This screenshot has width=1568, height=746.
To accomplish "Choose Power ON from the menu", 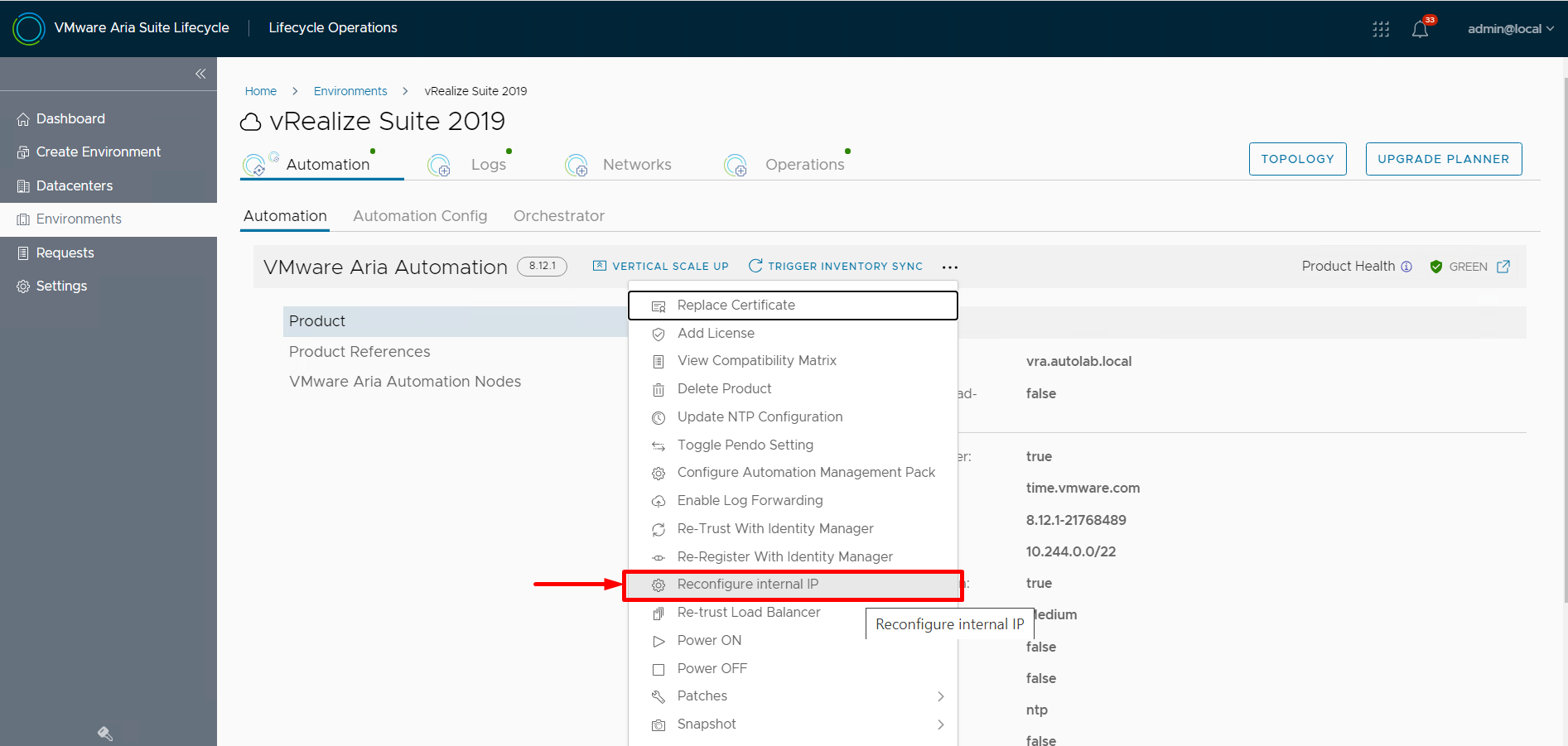I will 794,641.
